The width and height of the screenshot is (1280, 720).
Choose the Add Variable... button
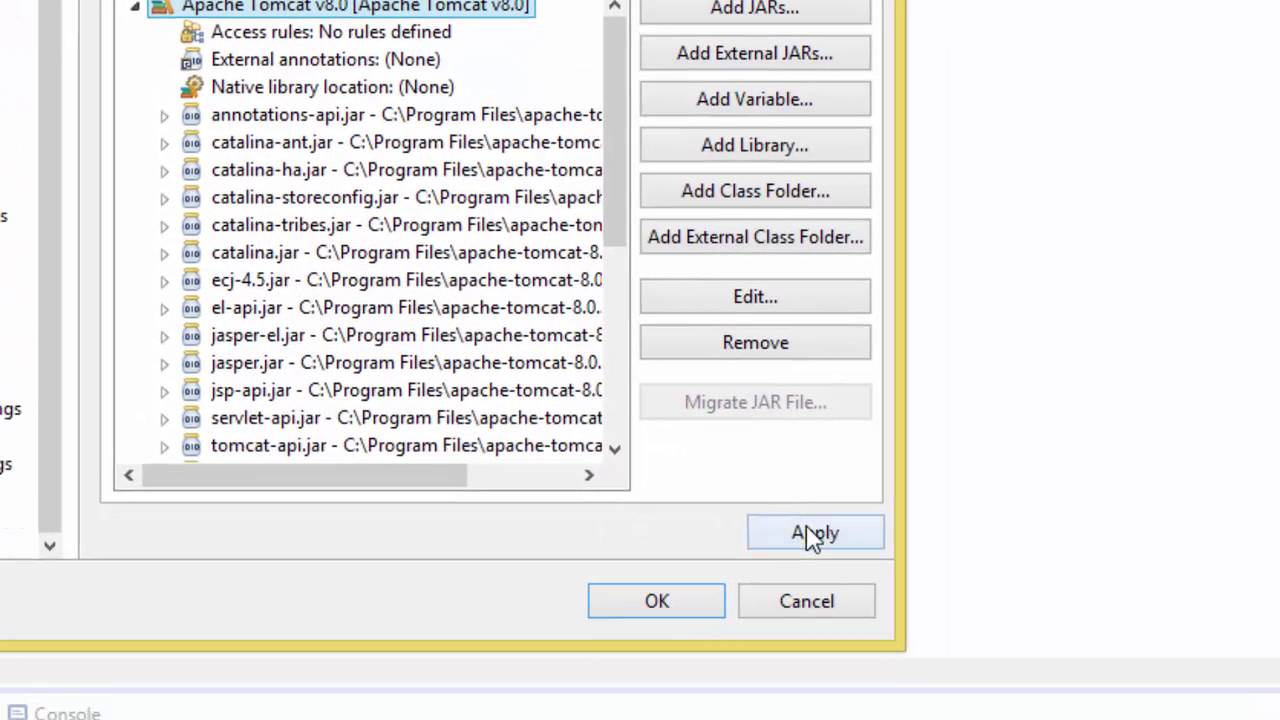pos(755,99)
